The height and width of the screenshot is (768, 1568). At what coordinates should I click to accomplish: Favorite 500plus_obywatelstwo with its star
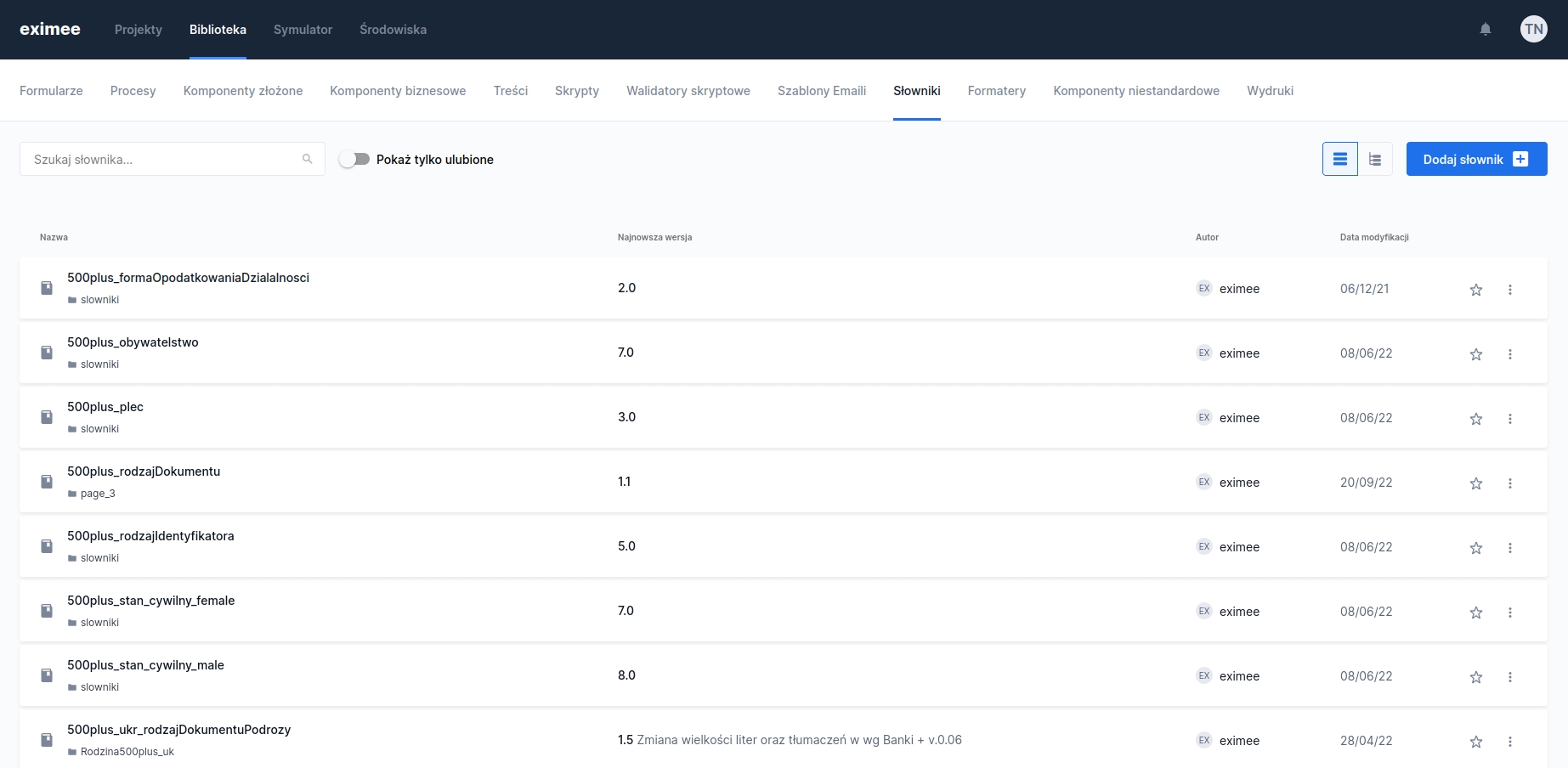[x=1476, y=354]
